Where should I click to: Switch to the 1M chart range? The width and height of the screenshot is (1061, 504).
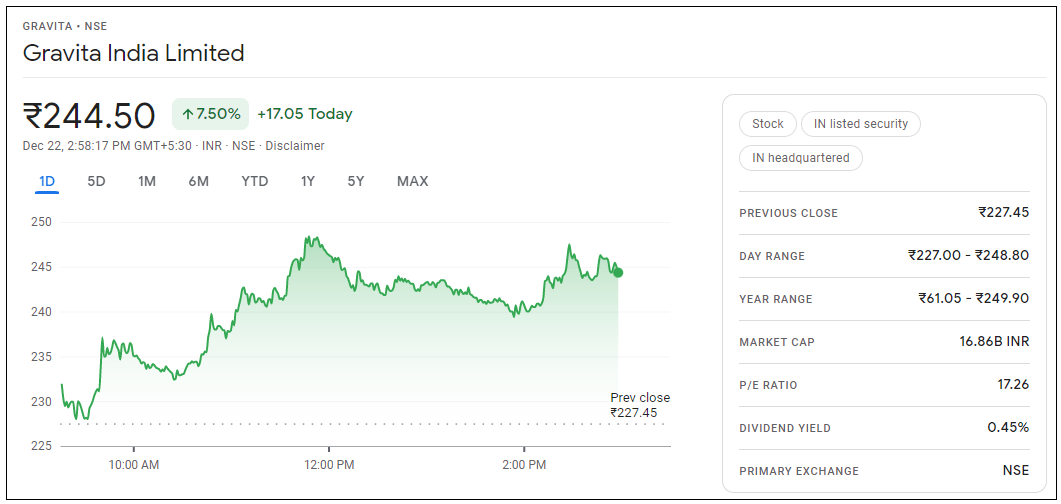147,181
